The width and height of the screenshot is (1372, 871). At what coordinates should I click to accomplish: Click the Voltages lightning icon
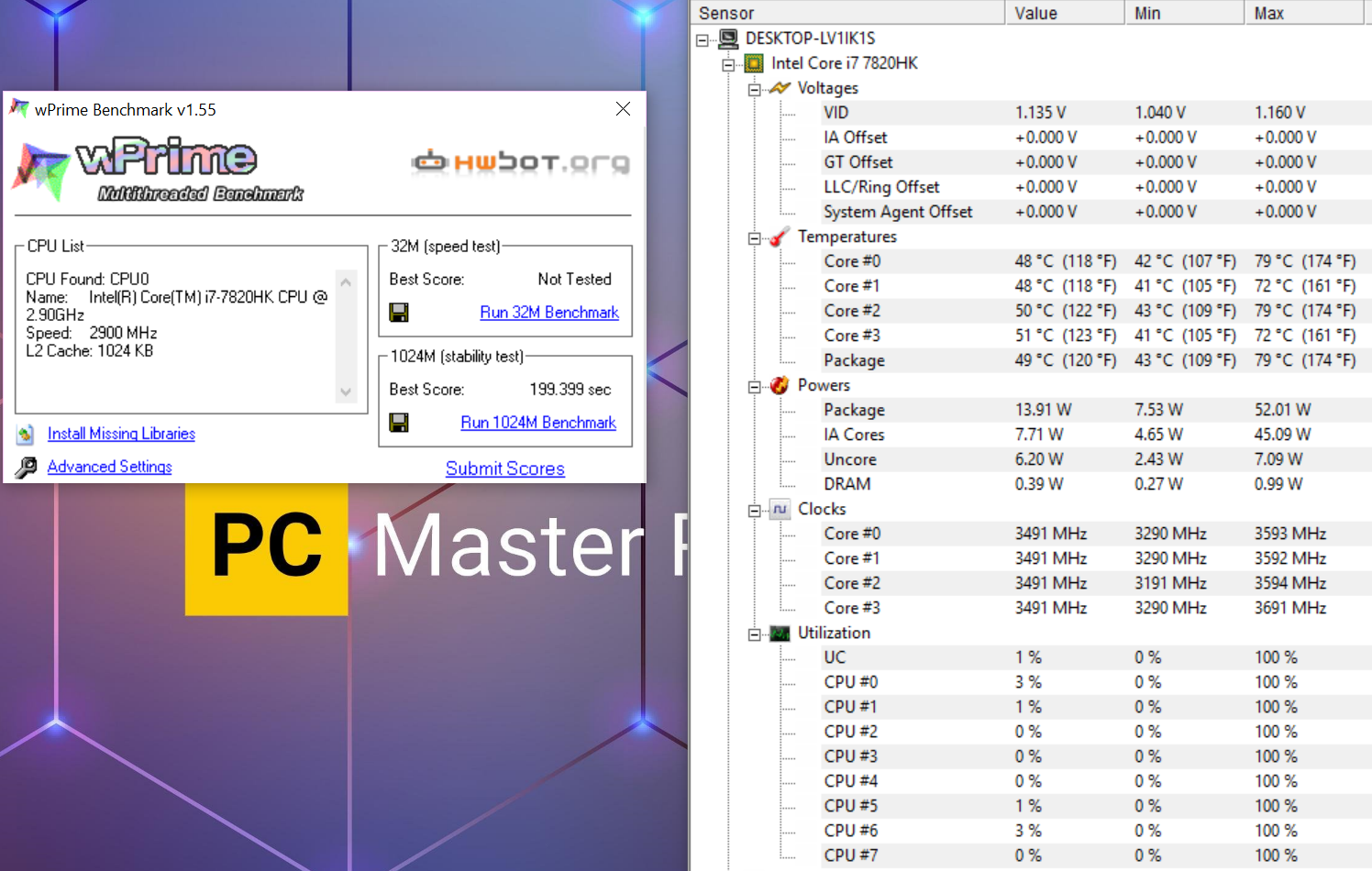[780, 88]
